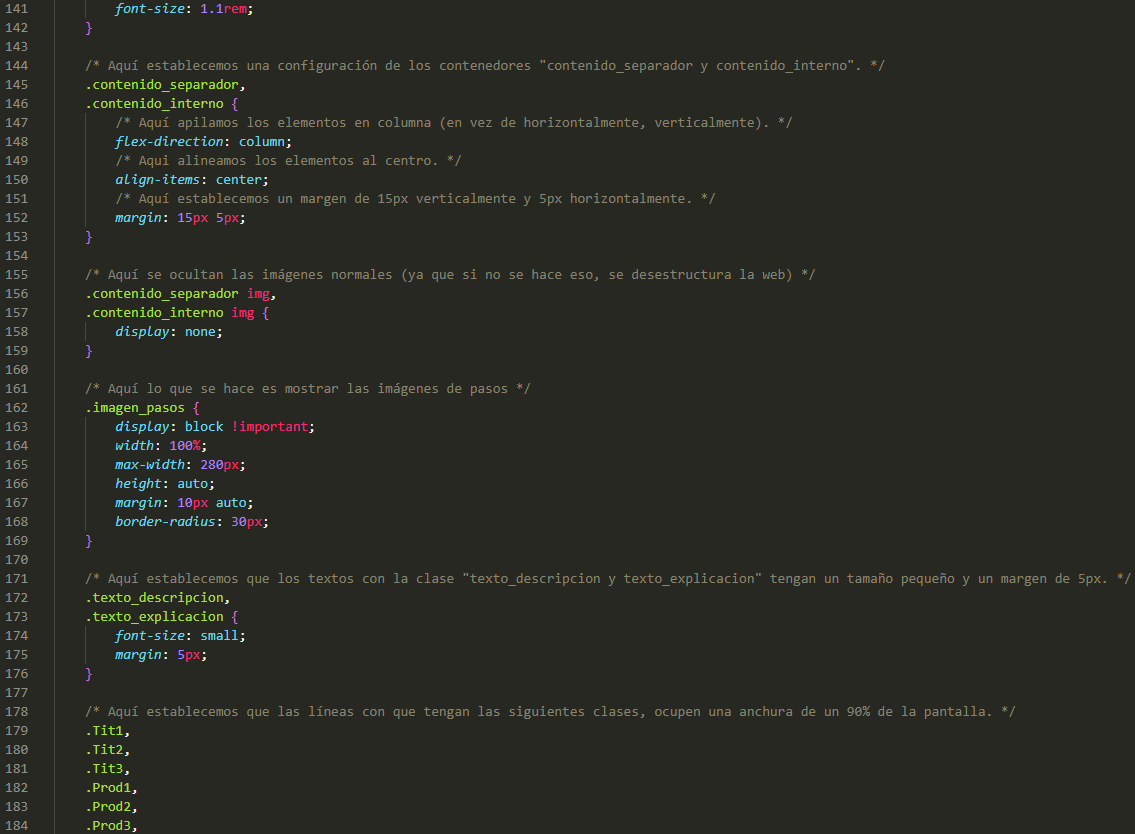1135x834 pixels.
Task: Click line number 184 in the gutter
Action: click(16, 825)
